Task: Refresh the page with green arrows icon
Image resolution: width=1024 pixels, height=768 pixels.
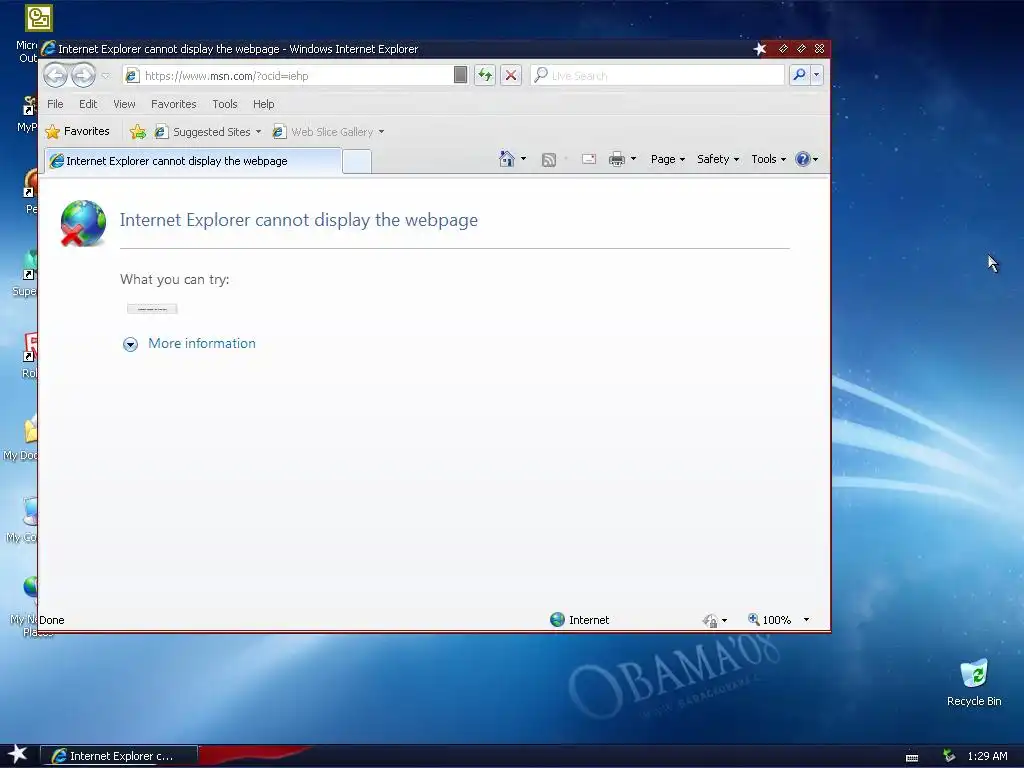Action: pos(485,75)
